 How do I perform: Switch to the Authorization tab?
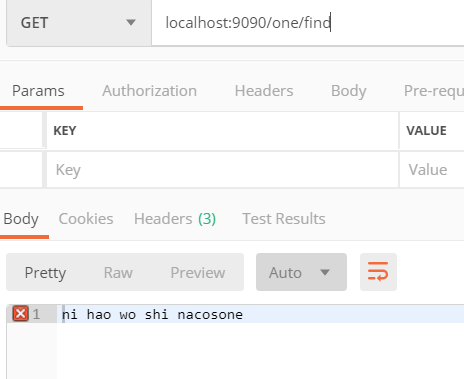[x=149, y=91]
